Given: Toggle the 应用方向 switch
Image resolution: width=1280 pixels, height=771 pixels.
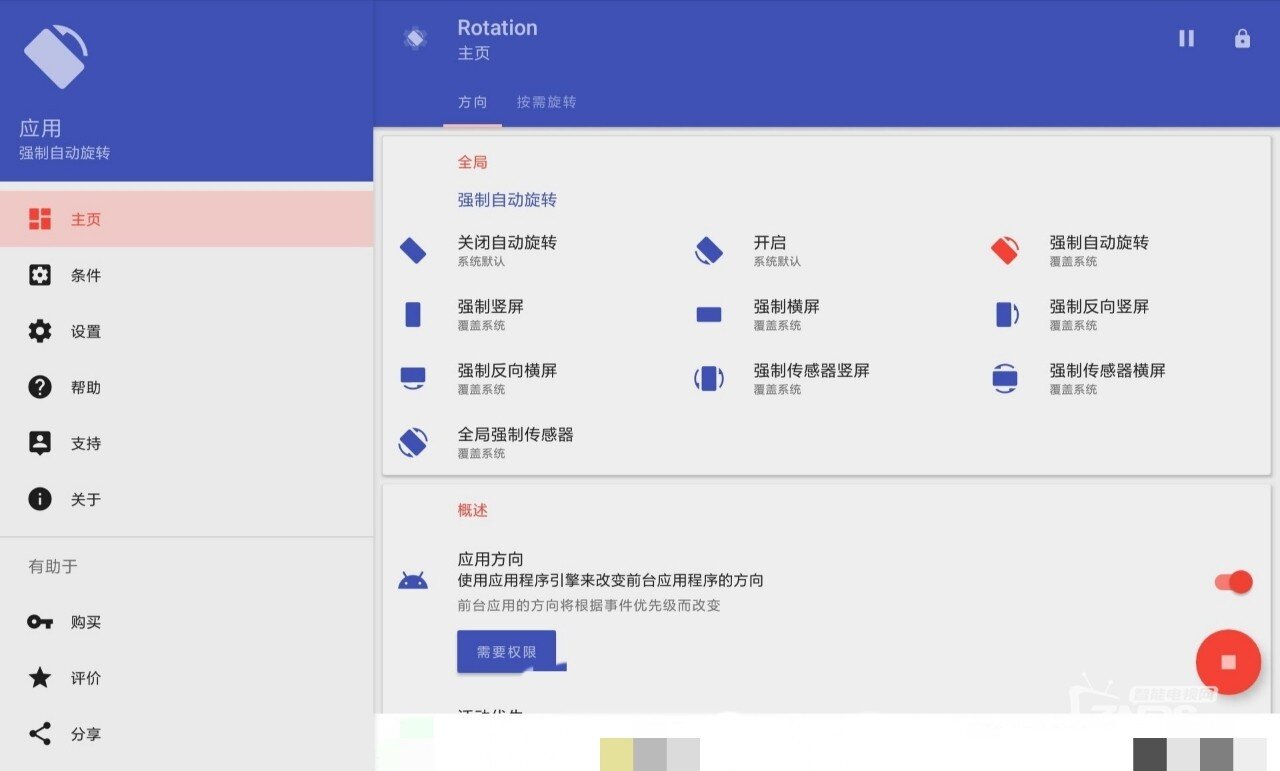Looking at the screenshot, I should (1233, 582).
